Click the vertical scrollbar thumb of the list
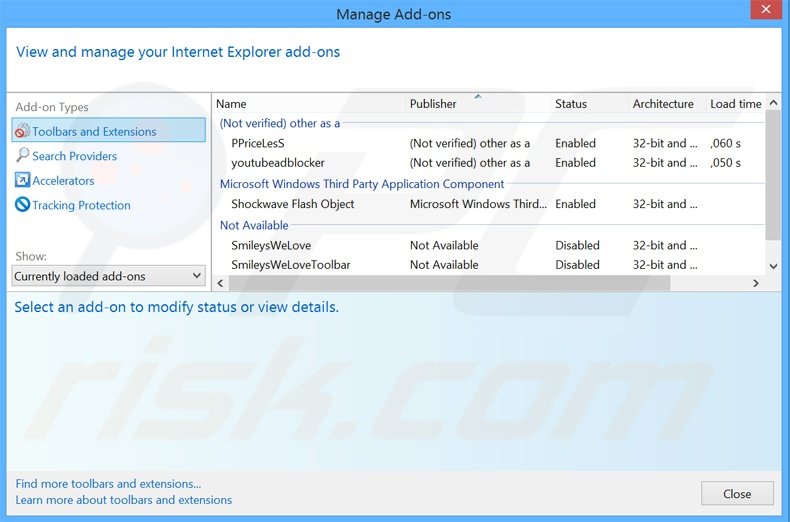This screenshot has height=522, width=790. [773, 175]
